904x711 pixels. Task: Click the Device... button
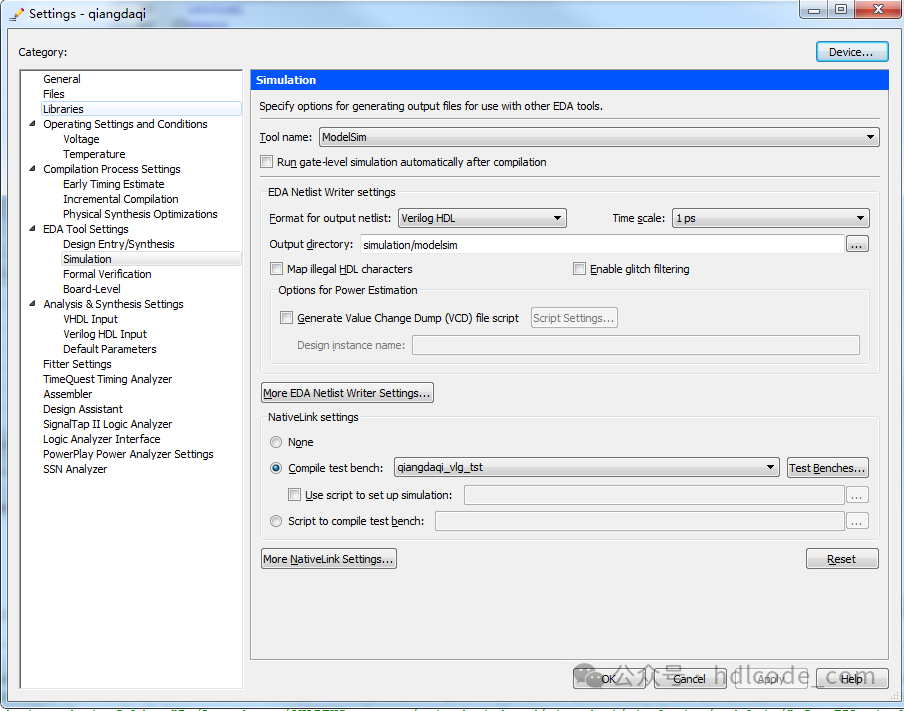coord(852,52)
